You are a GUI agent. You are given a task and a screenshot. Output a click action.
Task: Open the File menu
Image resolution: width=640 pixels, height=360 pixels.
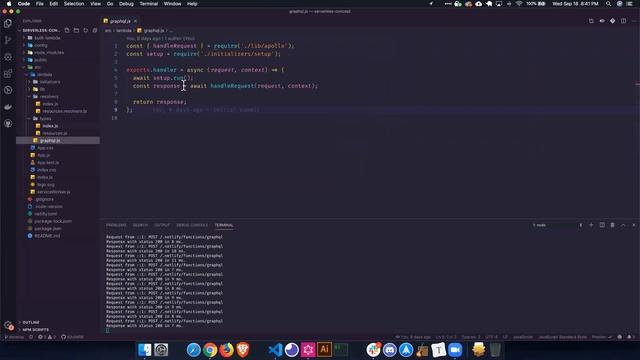click(x=40, y=4)
